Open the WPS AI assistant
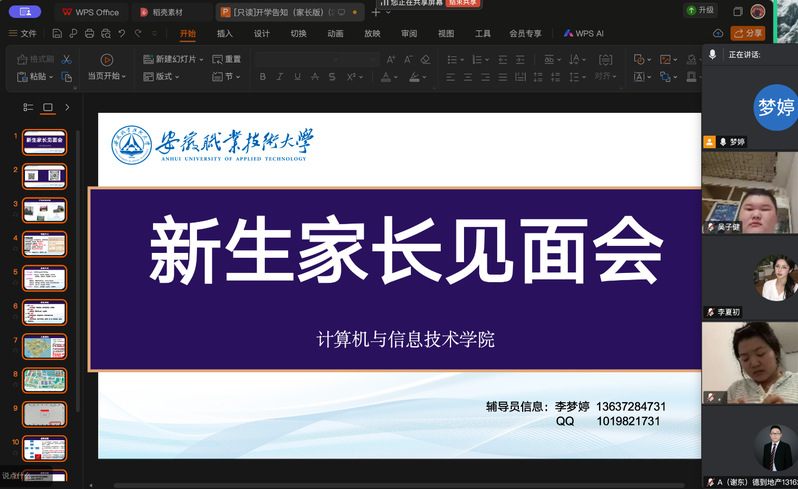 click(x=584, y=33)
